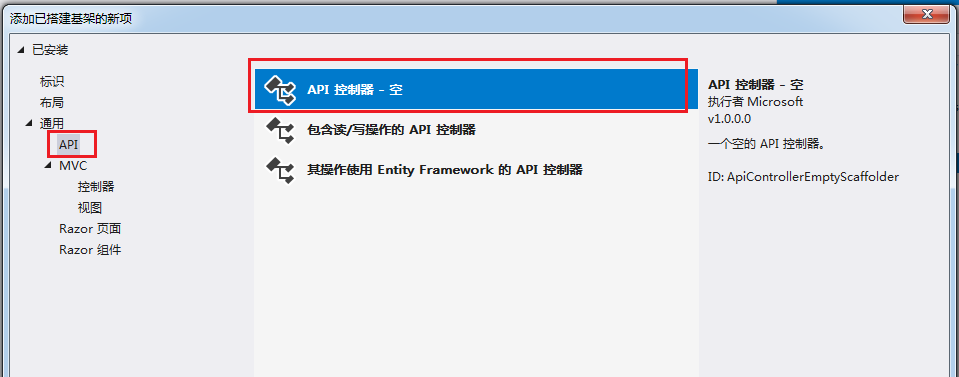Image resolution: width=959 pixels, height=377 pixels.
Task: Click the API 控制器 - 空 scaffold icon
Action: [281, 89]
